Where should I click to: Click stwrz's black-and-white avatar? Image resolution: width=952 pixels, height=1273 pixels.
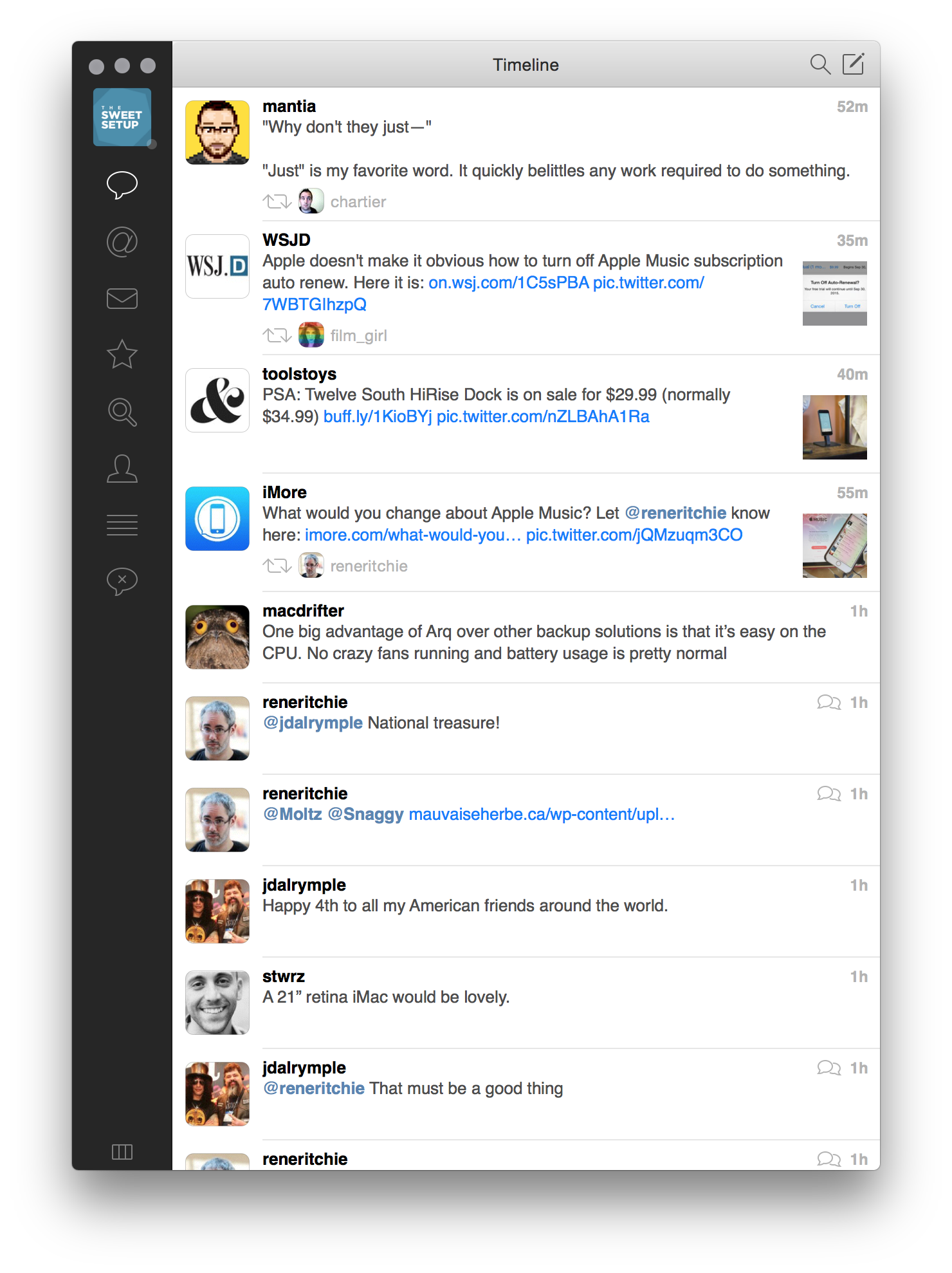(x=217, y=1003)
